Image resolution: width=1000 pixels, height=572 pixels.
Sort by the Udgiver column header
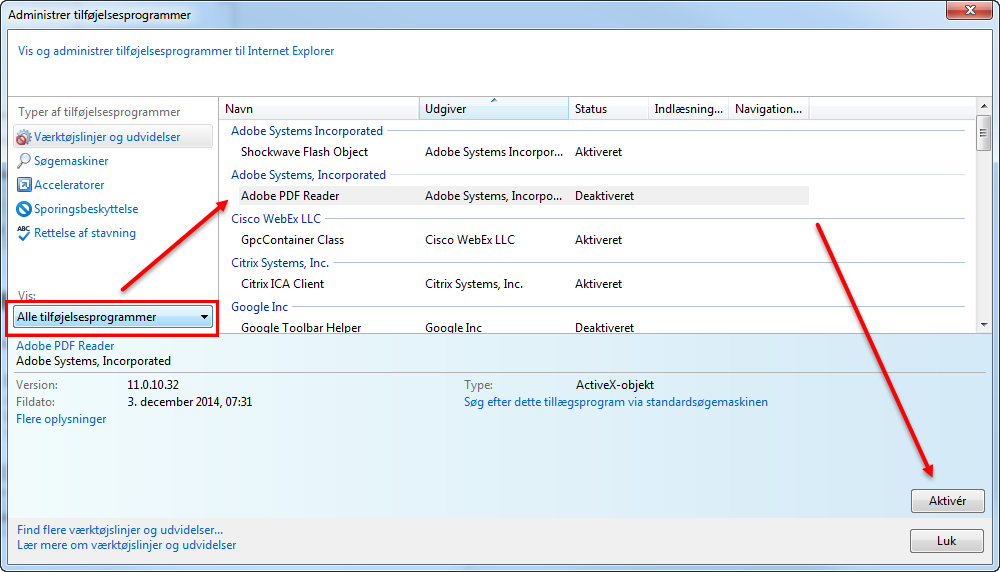[x=494, y=109]
